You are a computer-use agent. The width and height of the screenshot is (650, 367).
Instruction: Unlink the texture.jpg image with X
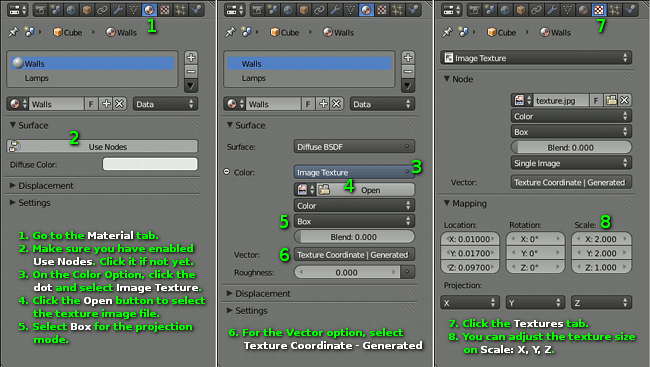(625, 100)
